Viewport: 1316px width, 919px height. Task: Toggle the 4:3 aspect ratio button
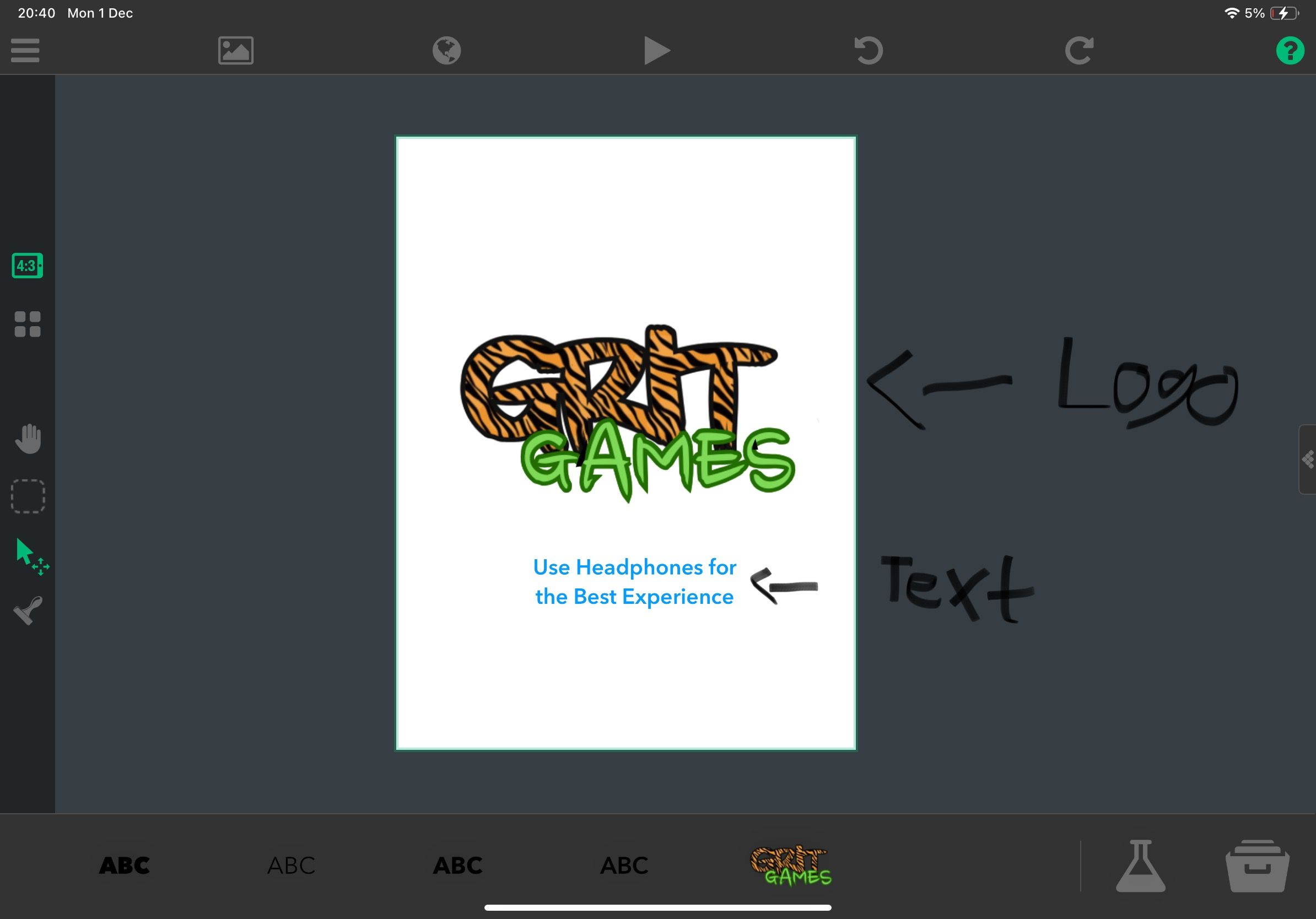(28, 266)
